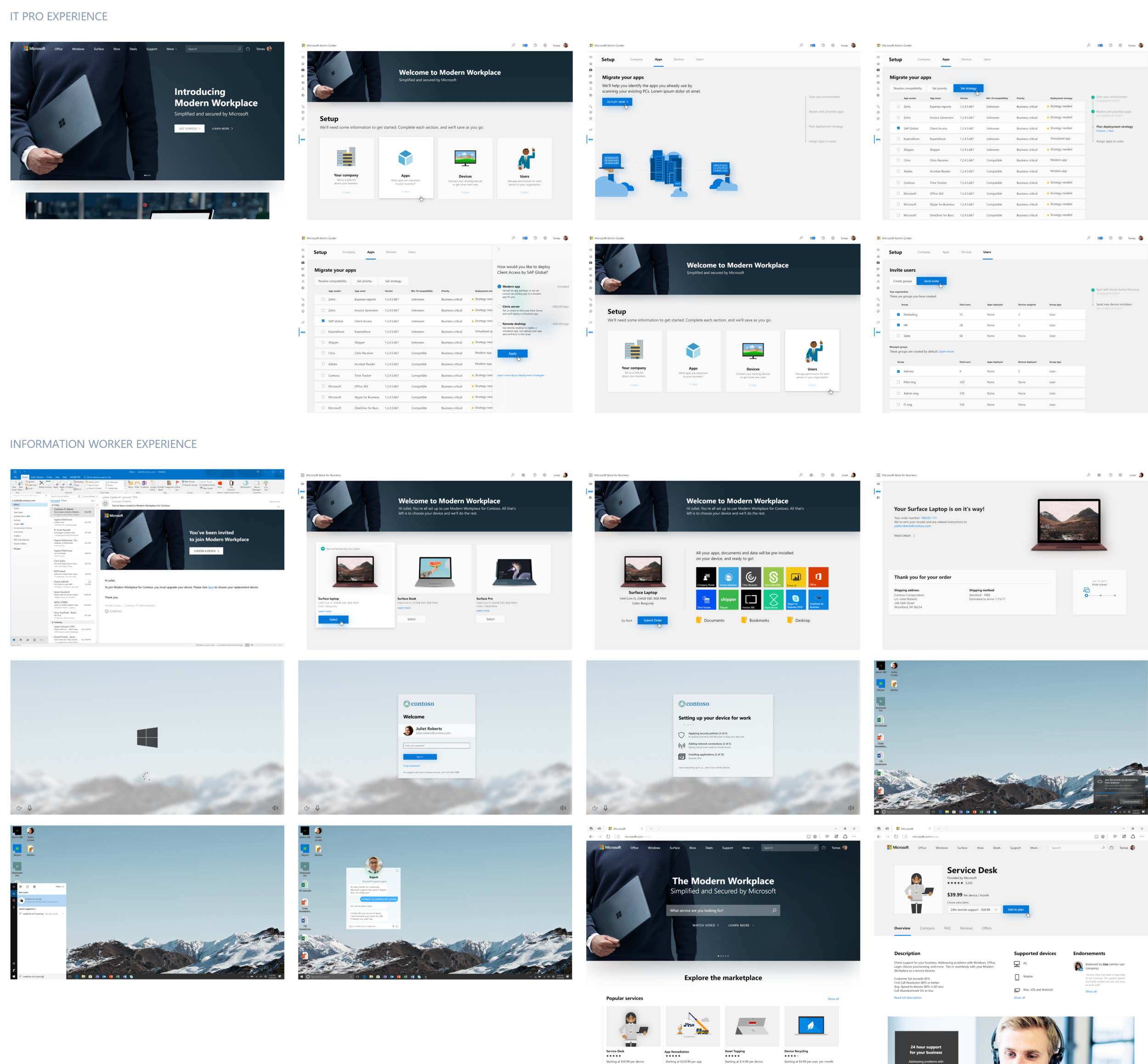Click the Citrix ShareFile app tile
This screenshot has width=1148, height=1064.
point(773,577)
